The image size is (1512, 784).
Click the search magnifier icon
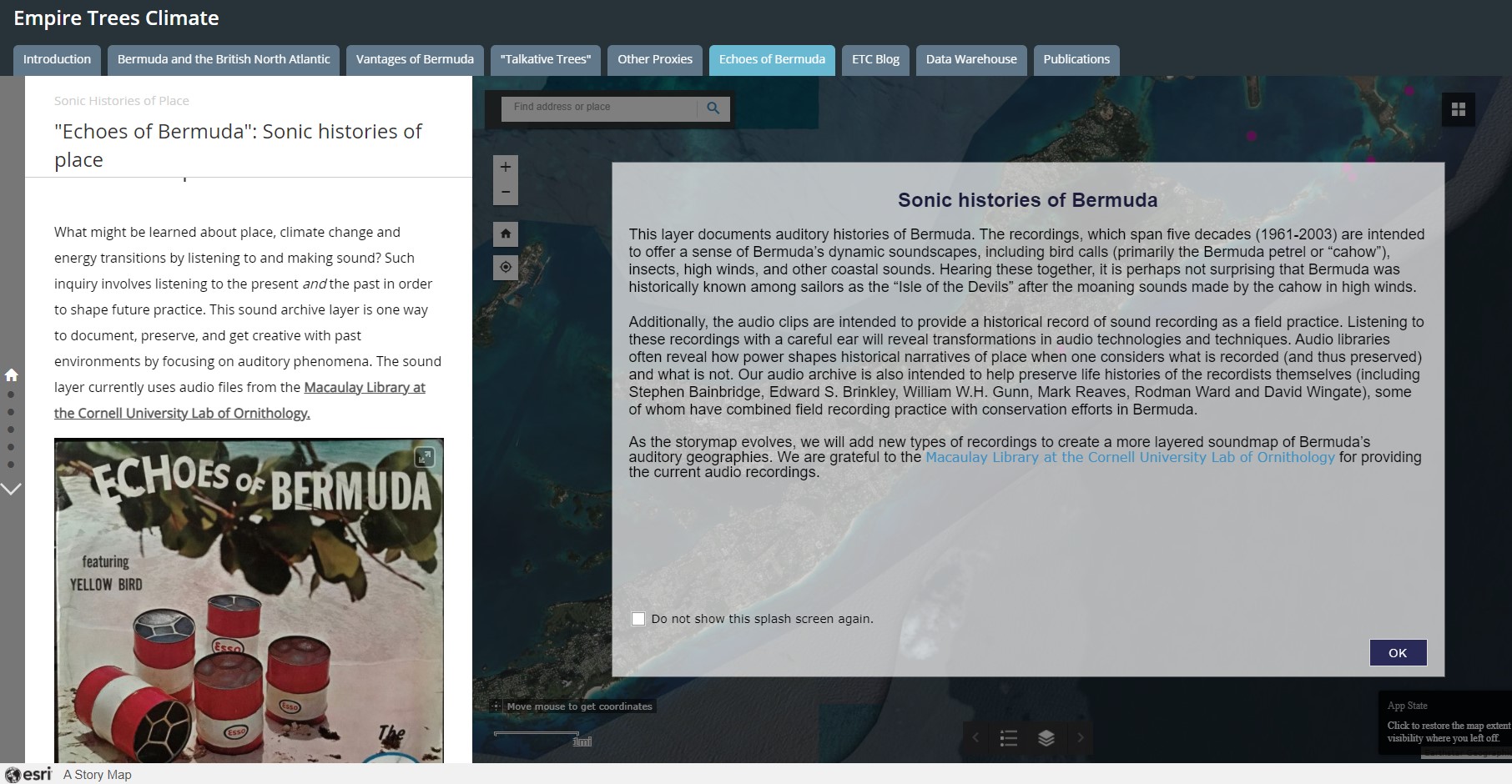coord(713,108)
